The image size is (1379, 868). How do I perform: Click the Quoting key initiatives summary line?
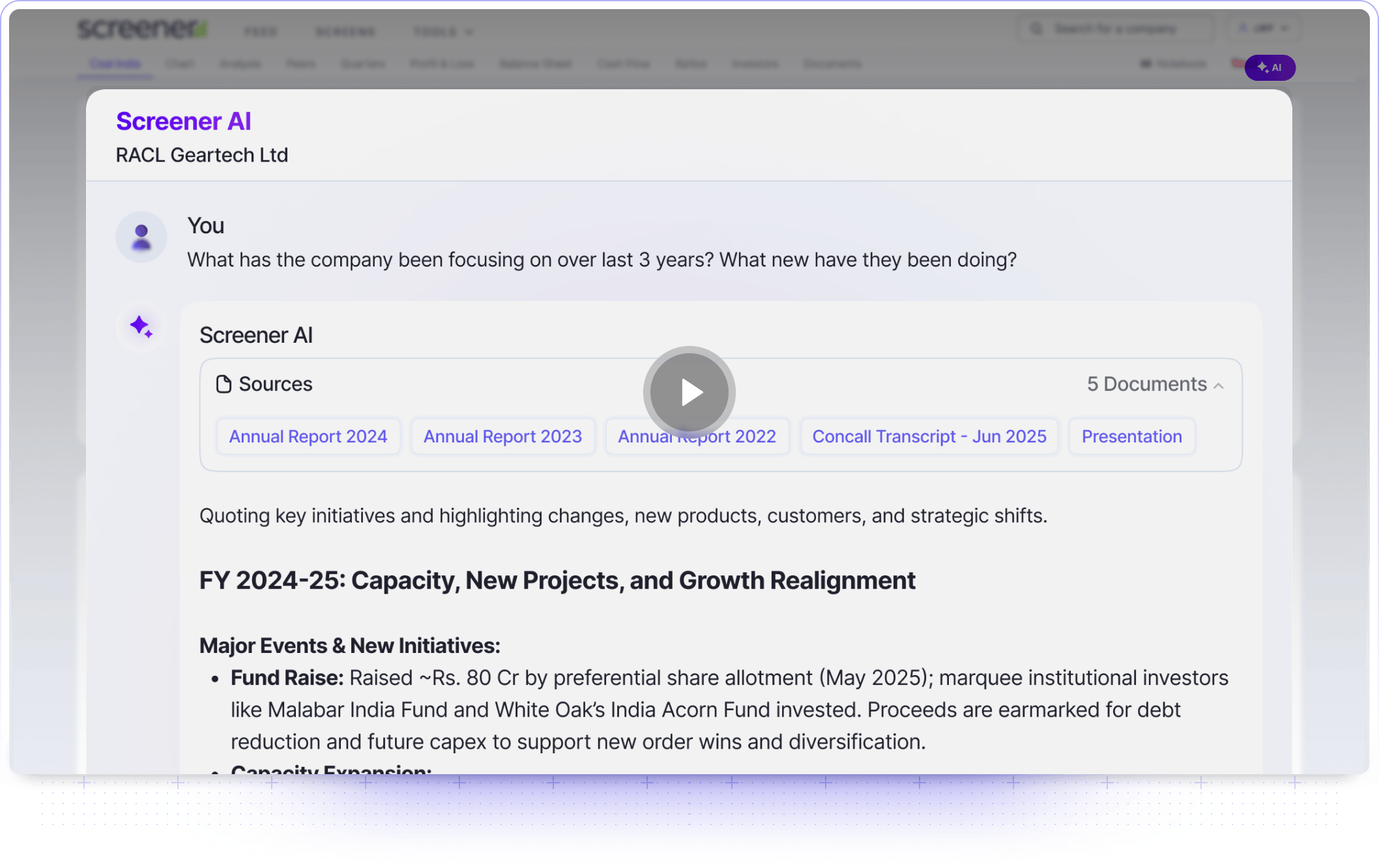point(624,516)
